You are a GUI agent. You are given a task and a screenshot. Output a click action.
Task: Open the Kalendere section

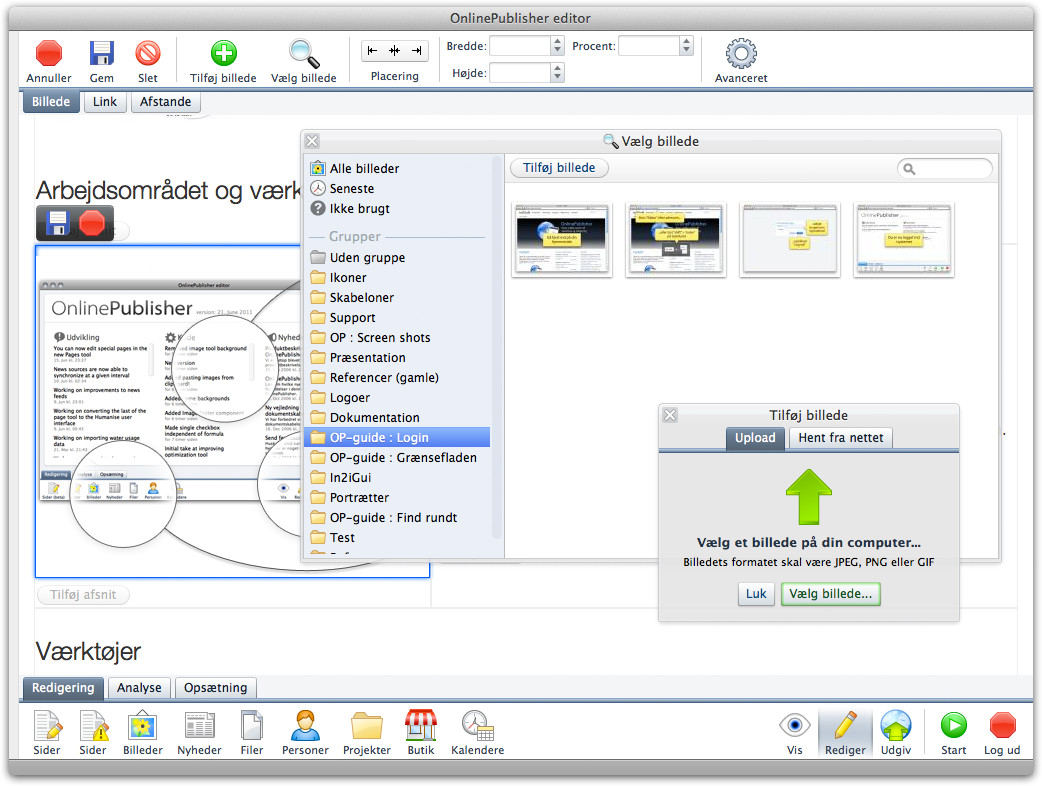pyautogui.click(x=477, y=726)
